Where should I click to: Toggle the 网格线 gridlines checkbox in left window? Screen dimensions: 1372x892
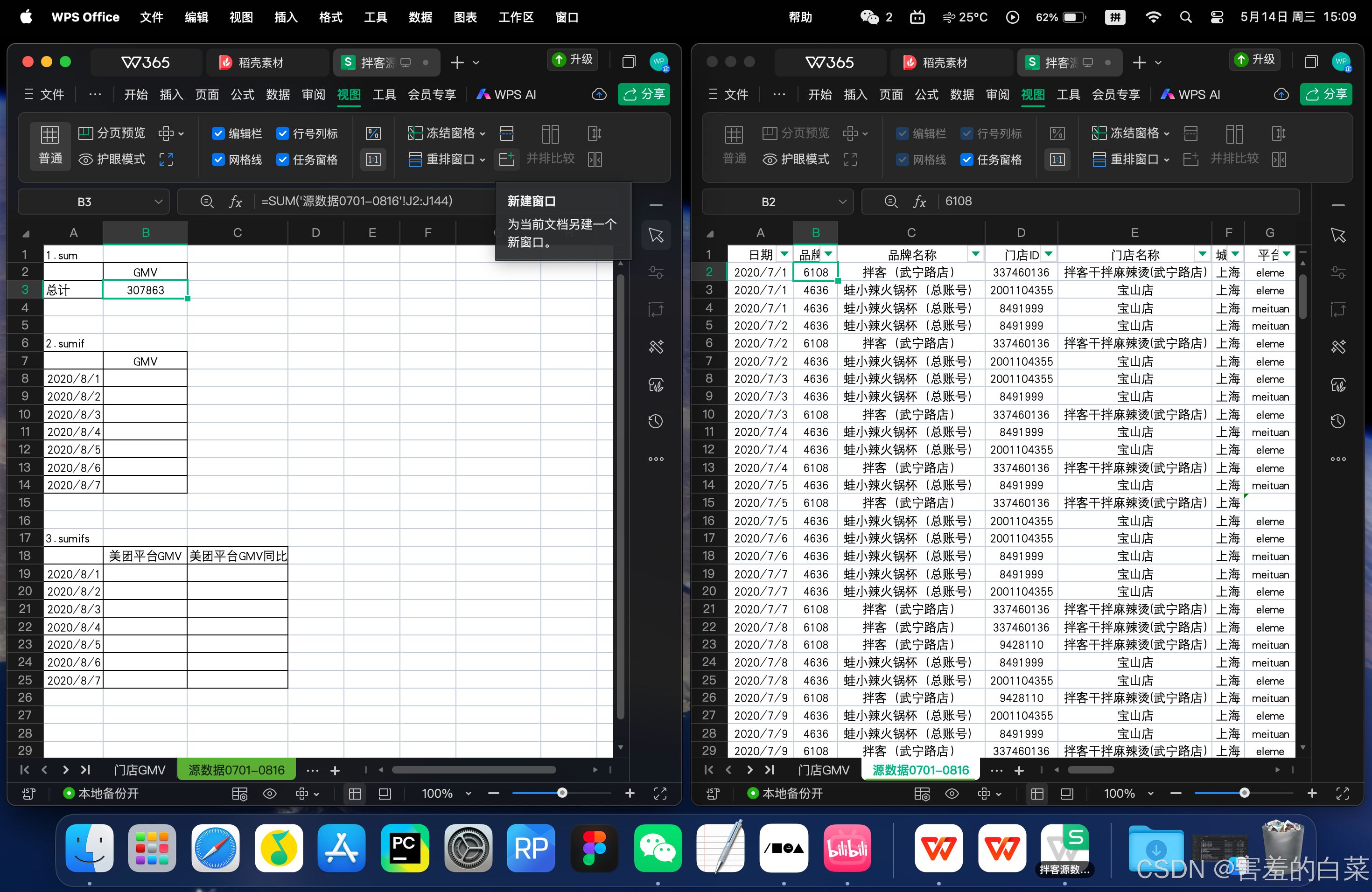coord(218,159)
